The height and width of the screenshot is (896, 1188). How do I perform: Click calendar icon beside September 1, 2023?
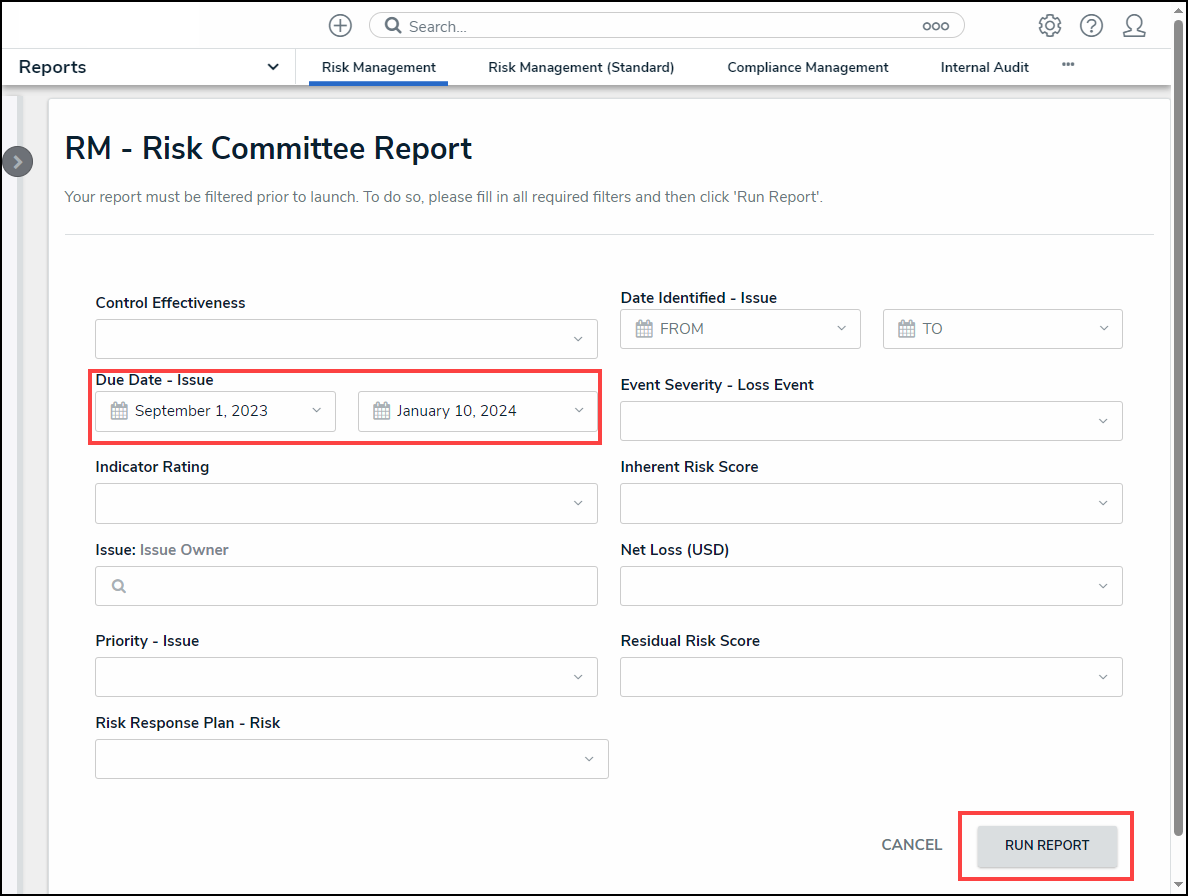point(119,411)
